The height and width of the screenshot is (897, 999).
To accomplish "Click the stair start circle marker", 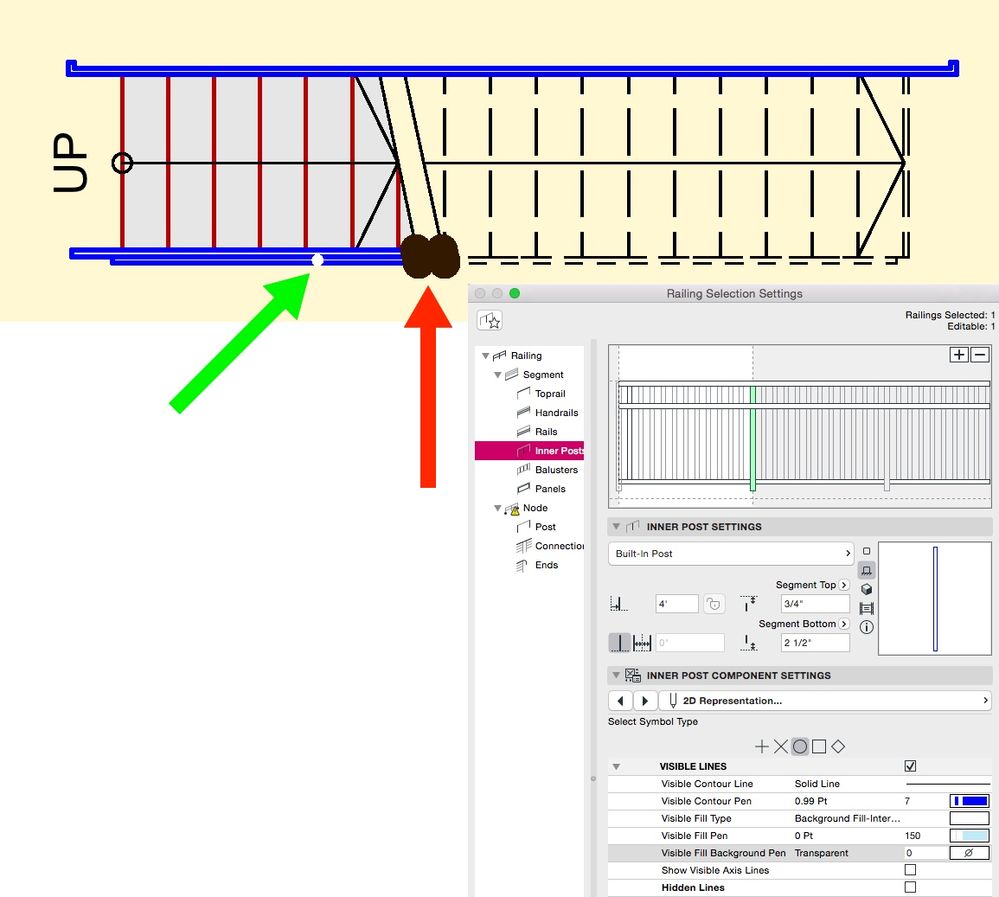I will click(122, 163).
